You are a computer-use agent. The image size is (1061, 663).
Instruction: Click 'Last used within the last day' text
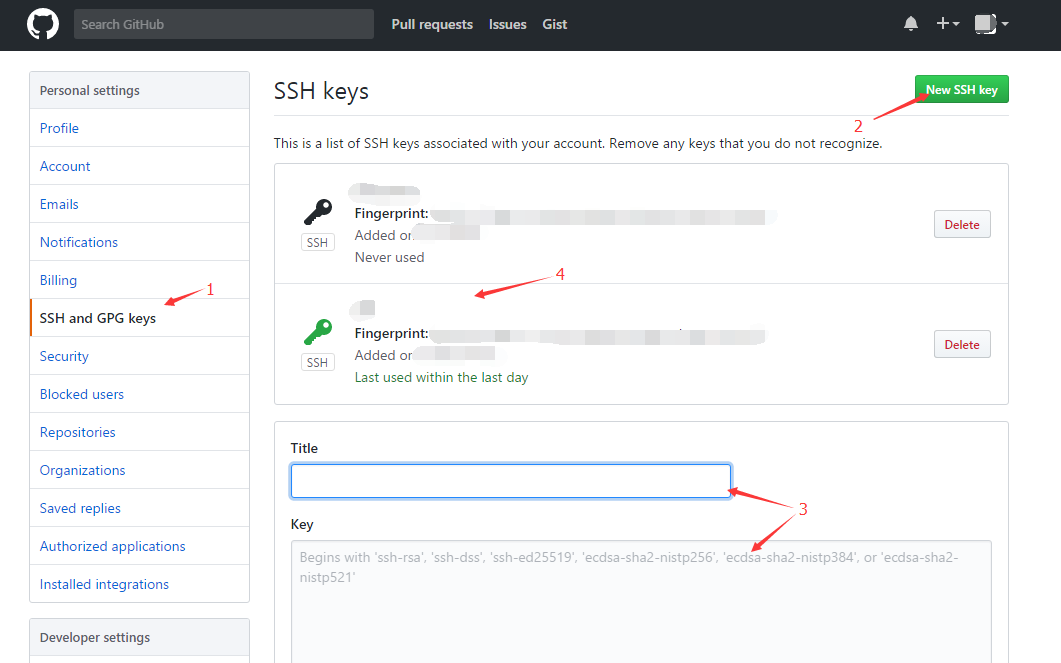pos(441,377)
